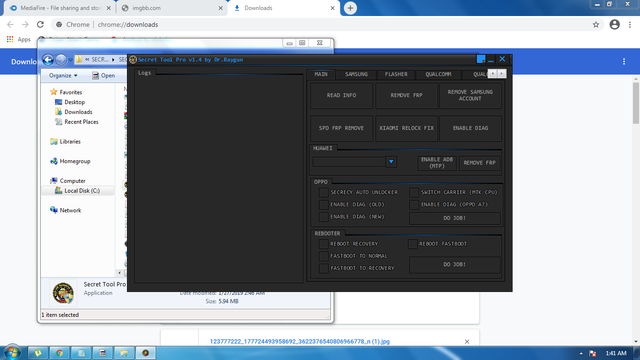
Task: Check Reboot Recovery option
Action: click(324, 244)
